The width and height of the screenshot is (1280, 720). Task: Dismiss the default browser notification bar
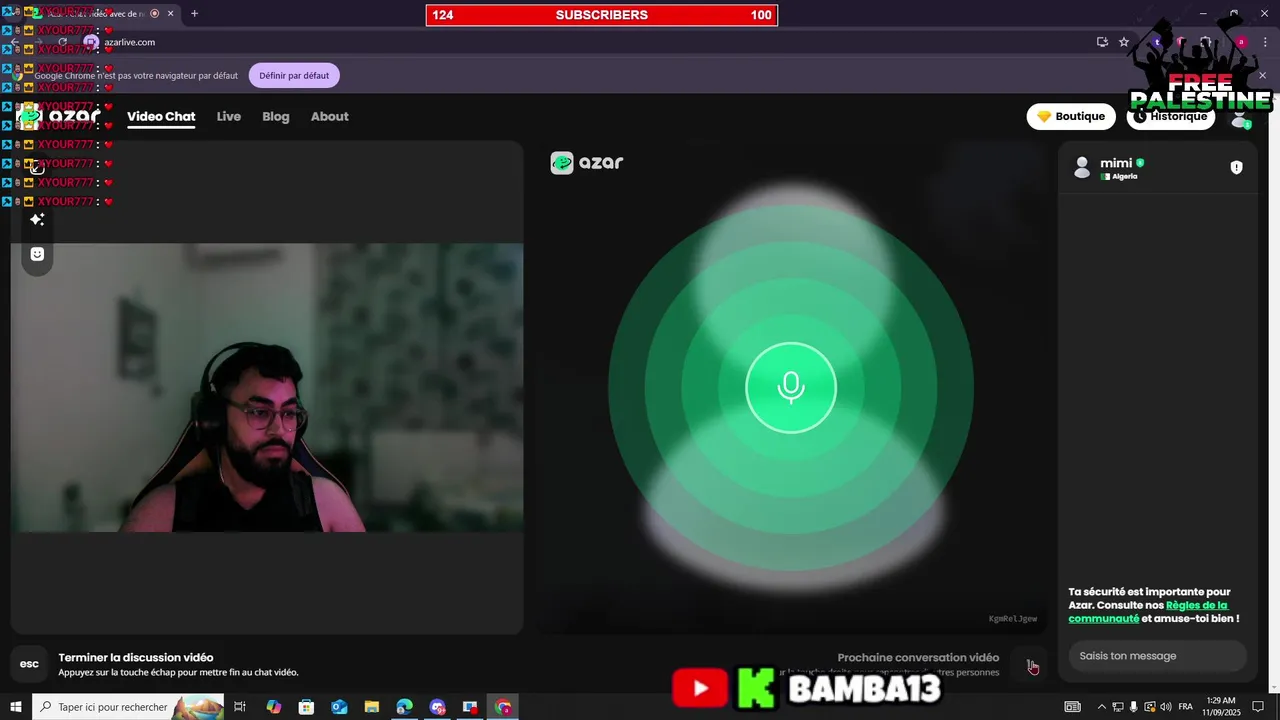pos(1262,76)
